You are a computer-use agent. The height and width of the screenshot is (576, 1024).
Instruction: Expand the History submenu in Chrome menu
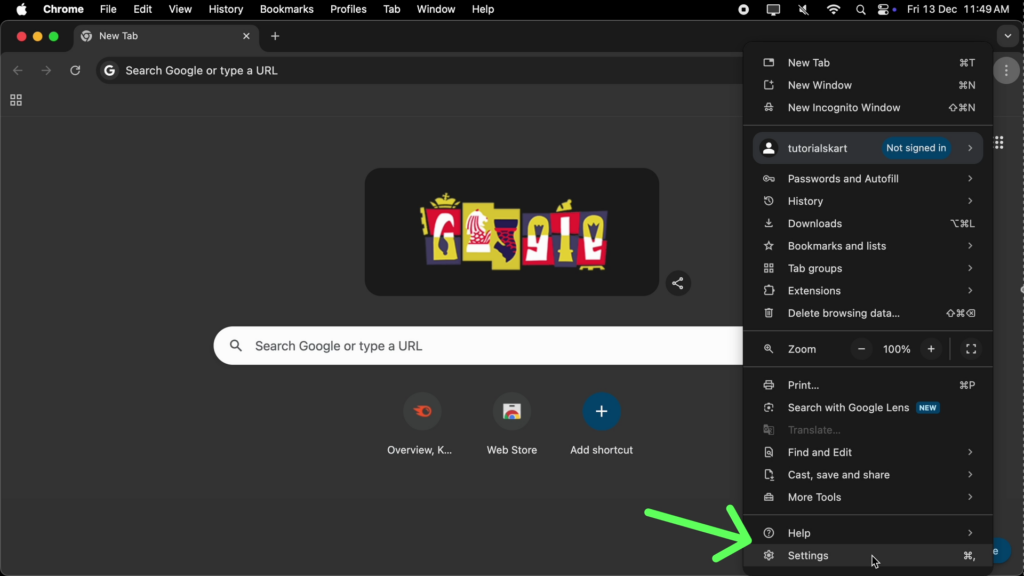pyautogui.click(x=868, y=201)
